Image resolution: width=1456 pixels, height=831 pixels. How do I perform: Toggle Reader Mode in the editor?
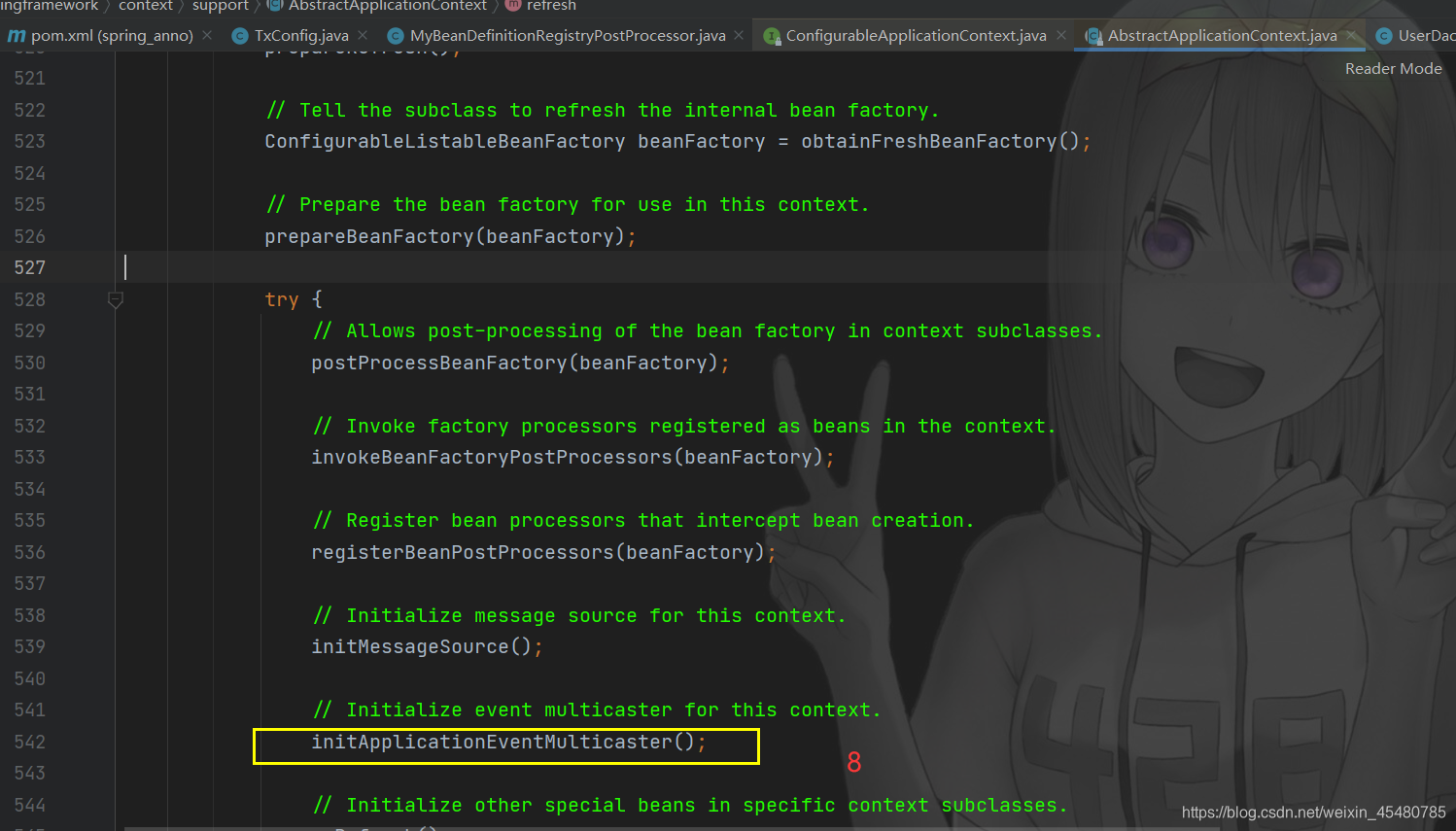(1393, 68)
